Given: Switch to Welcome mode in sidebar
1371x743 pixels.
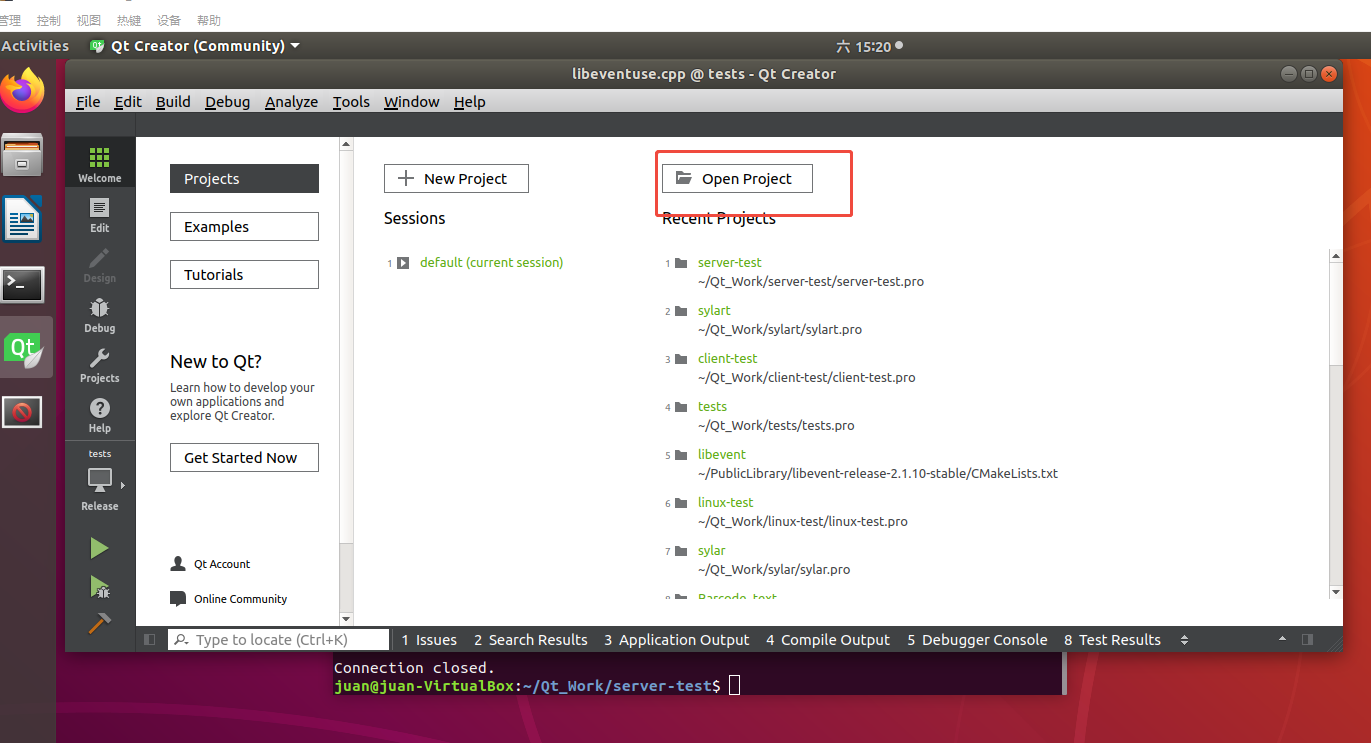Looking at the screenshot, I should pyautogui.click(x=100, y=164).
